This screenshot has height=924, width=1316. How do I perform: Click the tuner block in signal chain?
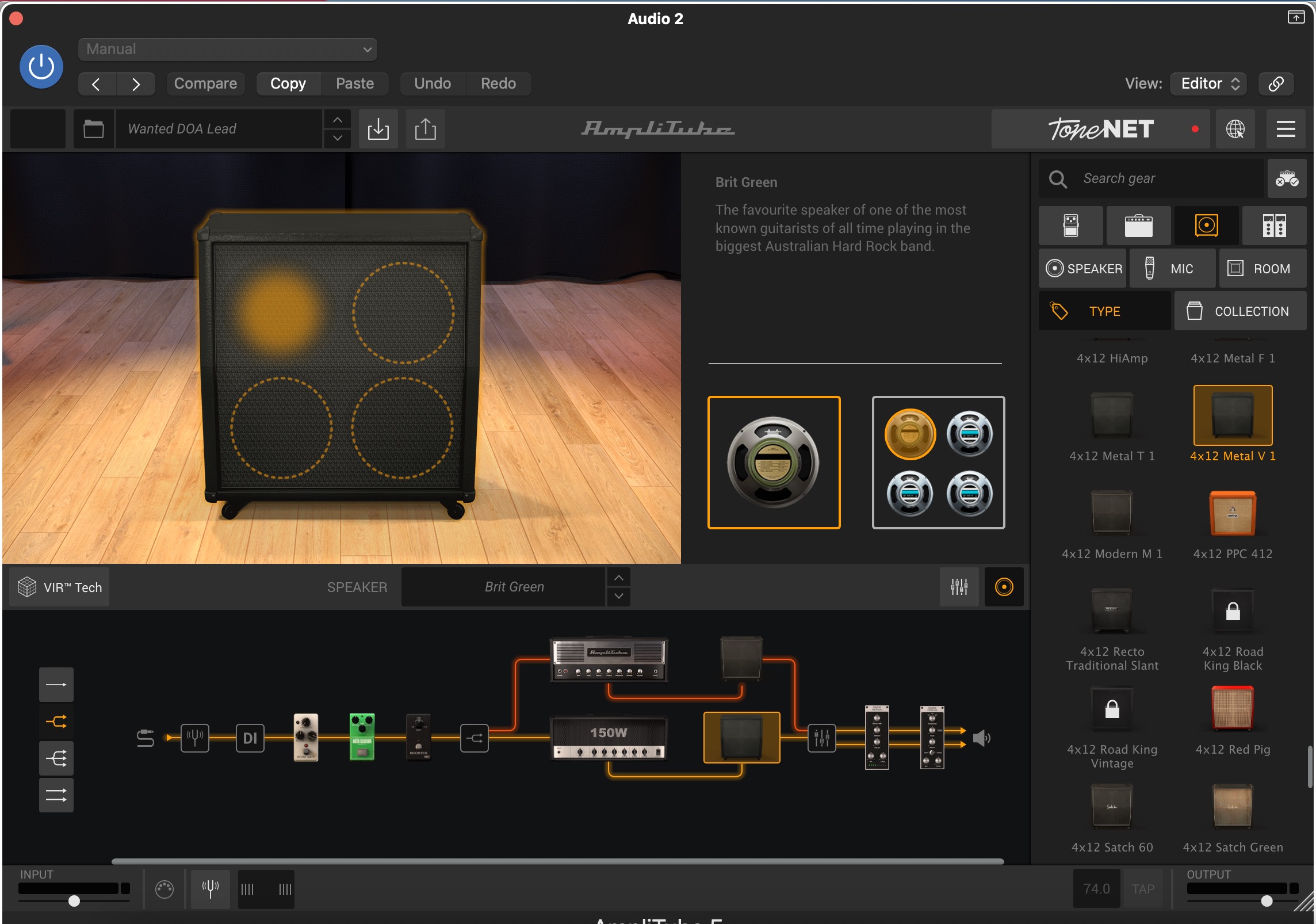(195, 738)
